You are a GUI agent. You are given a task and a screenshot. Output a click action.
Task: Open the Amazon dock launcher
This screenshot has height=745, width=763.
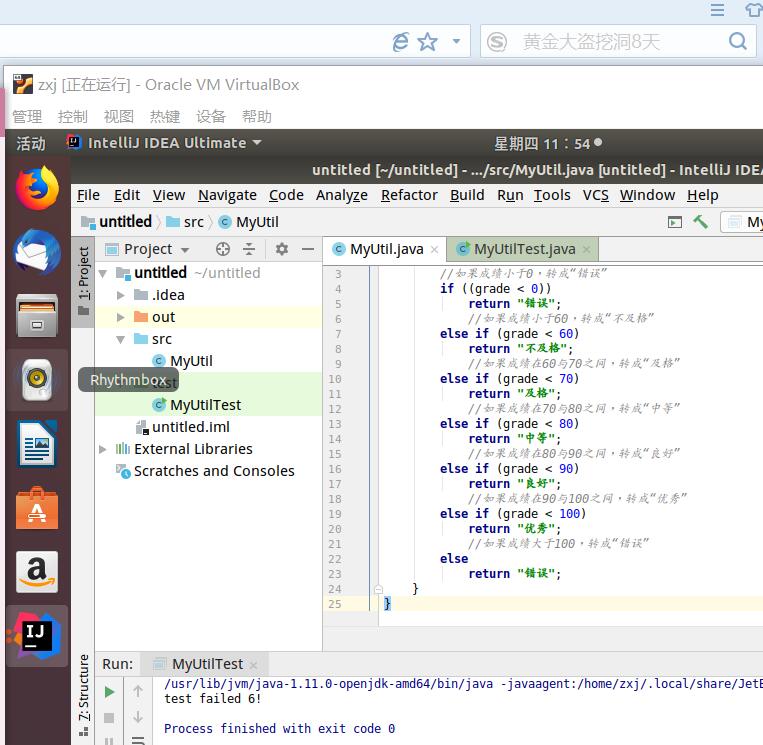click(x=37, y=572)
